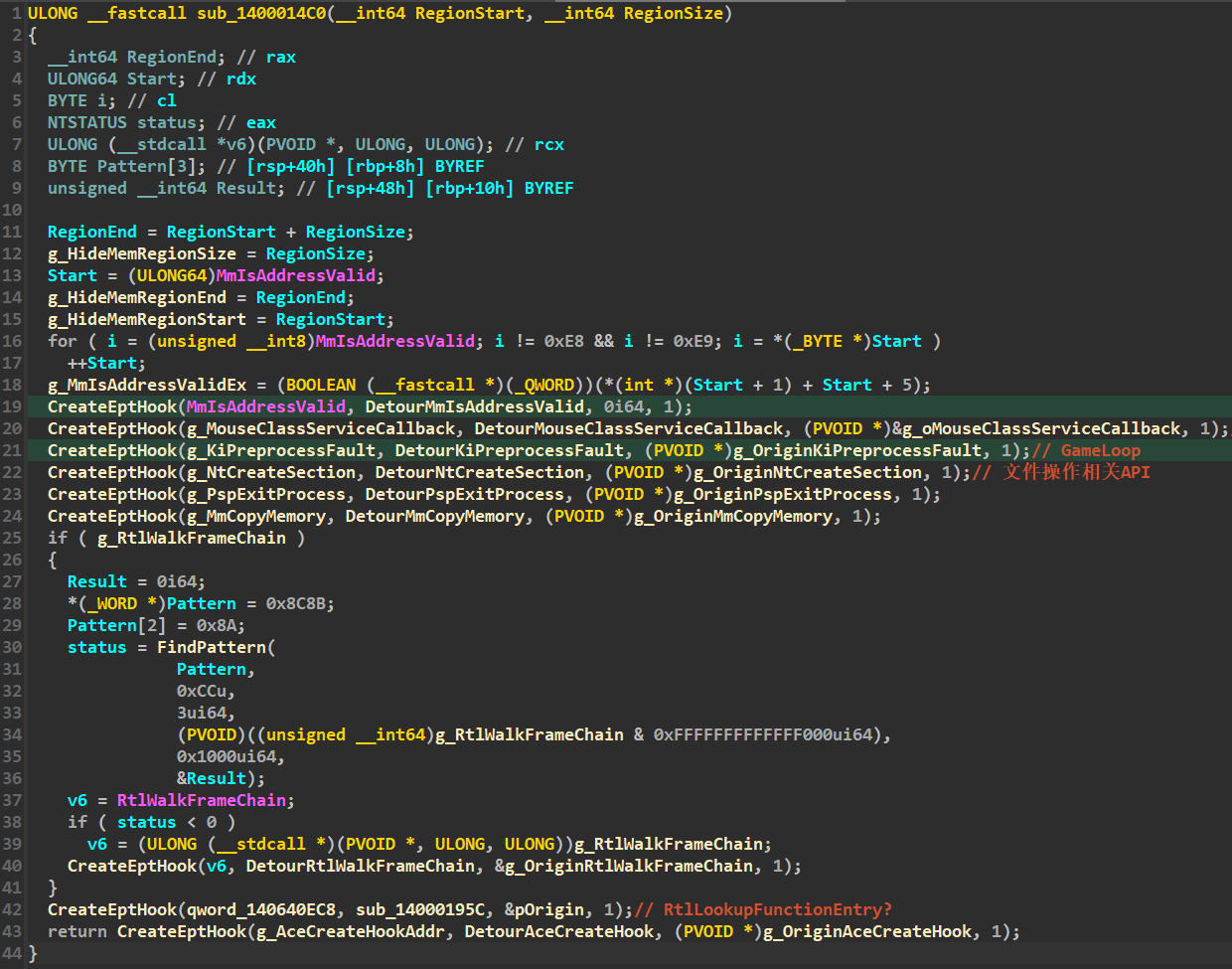
Task: Select g_HideMemRegionSize variable on line 12
Action: point(142,253)
